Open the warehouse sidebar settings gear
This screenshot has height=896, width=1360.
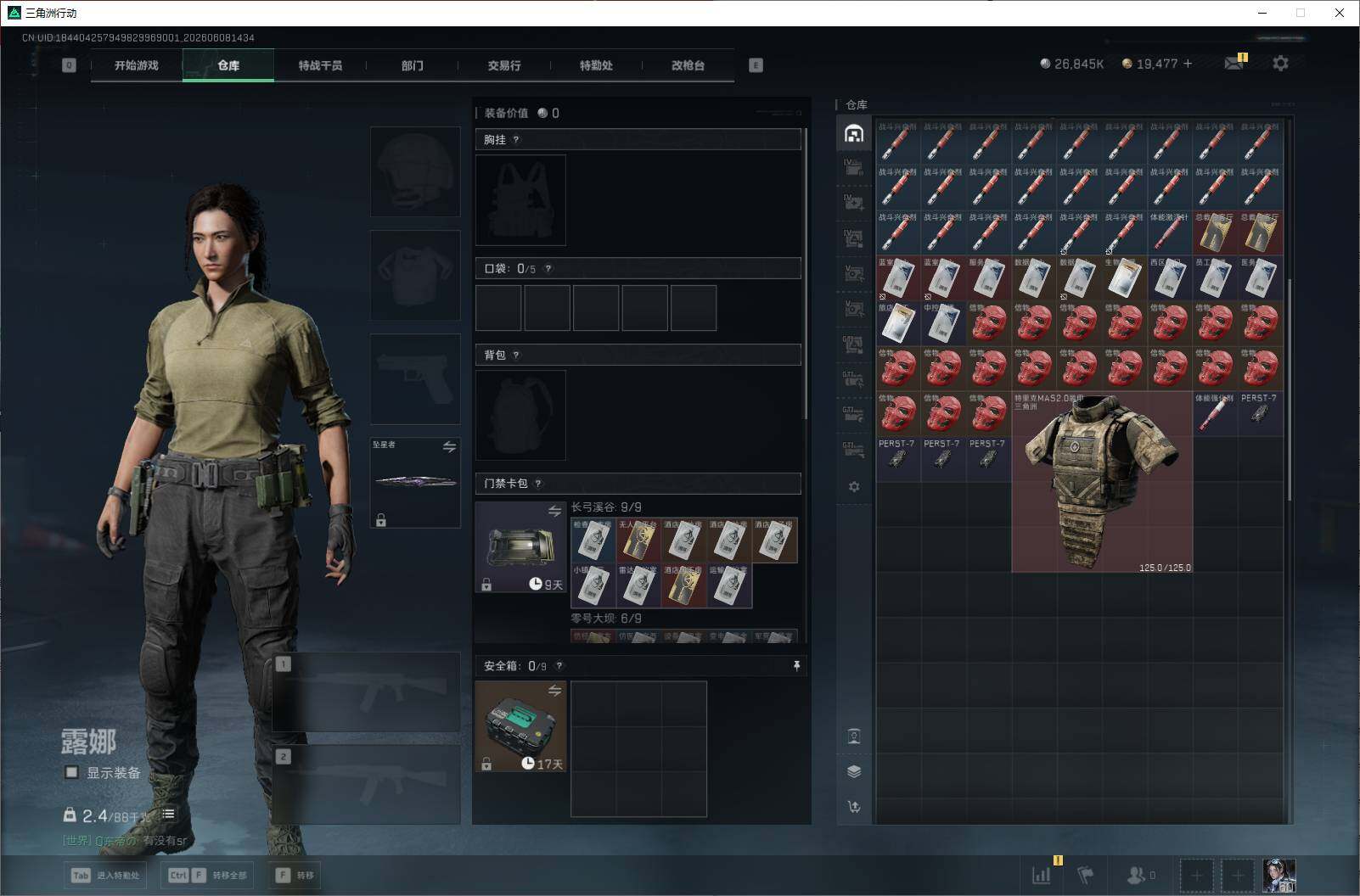(854, 487)
